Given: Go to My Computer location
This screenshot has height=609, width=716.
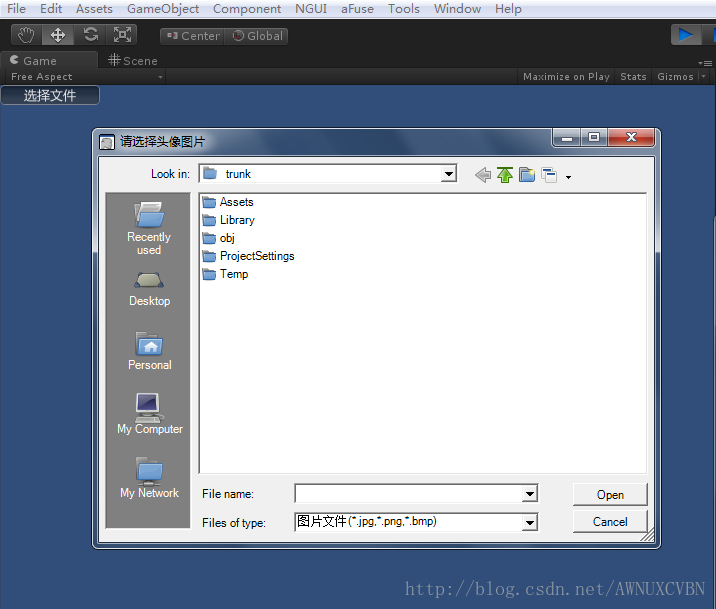Looking at the screenshot, I should [x=150, y=414].
